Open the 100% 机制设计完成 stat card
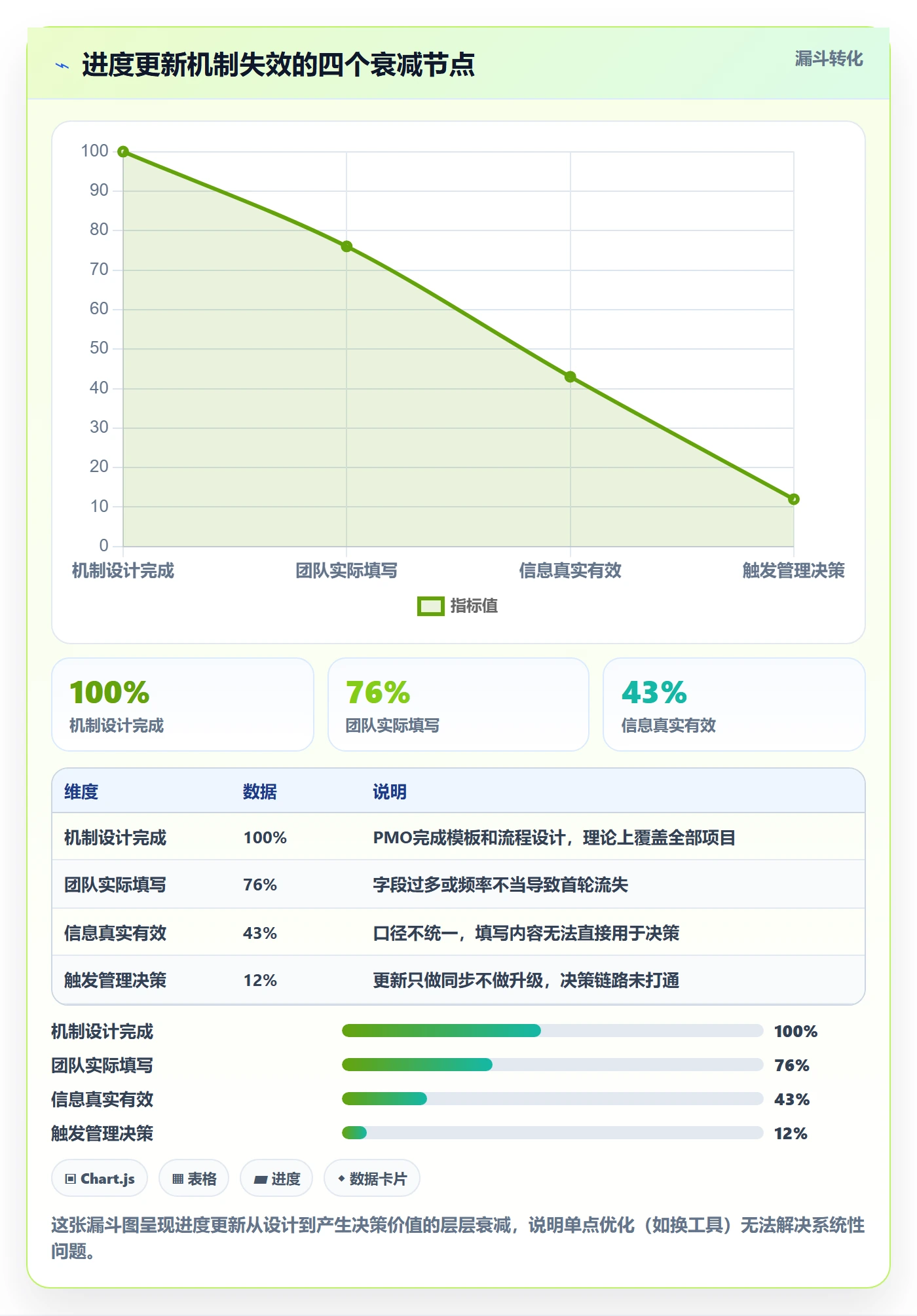 coord(183,704)
